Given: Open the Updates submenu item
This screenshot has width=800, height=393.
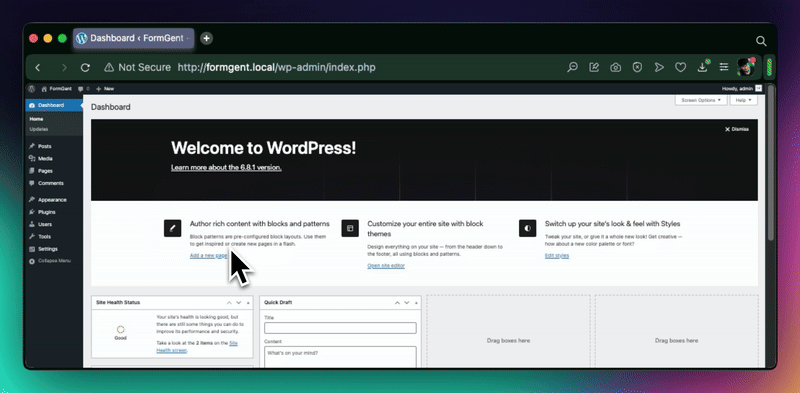Looking at the screenshot, I should 39,129.
